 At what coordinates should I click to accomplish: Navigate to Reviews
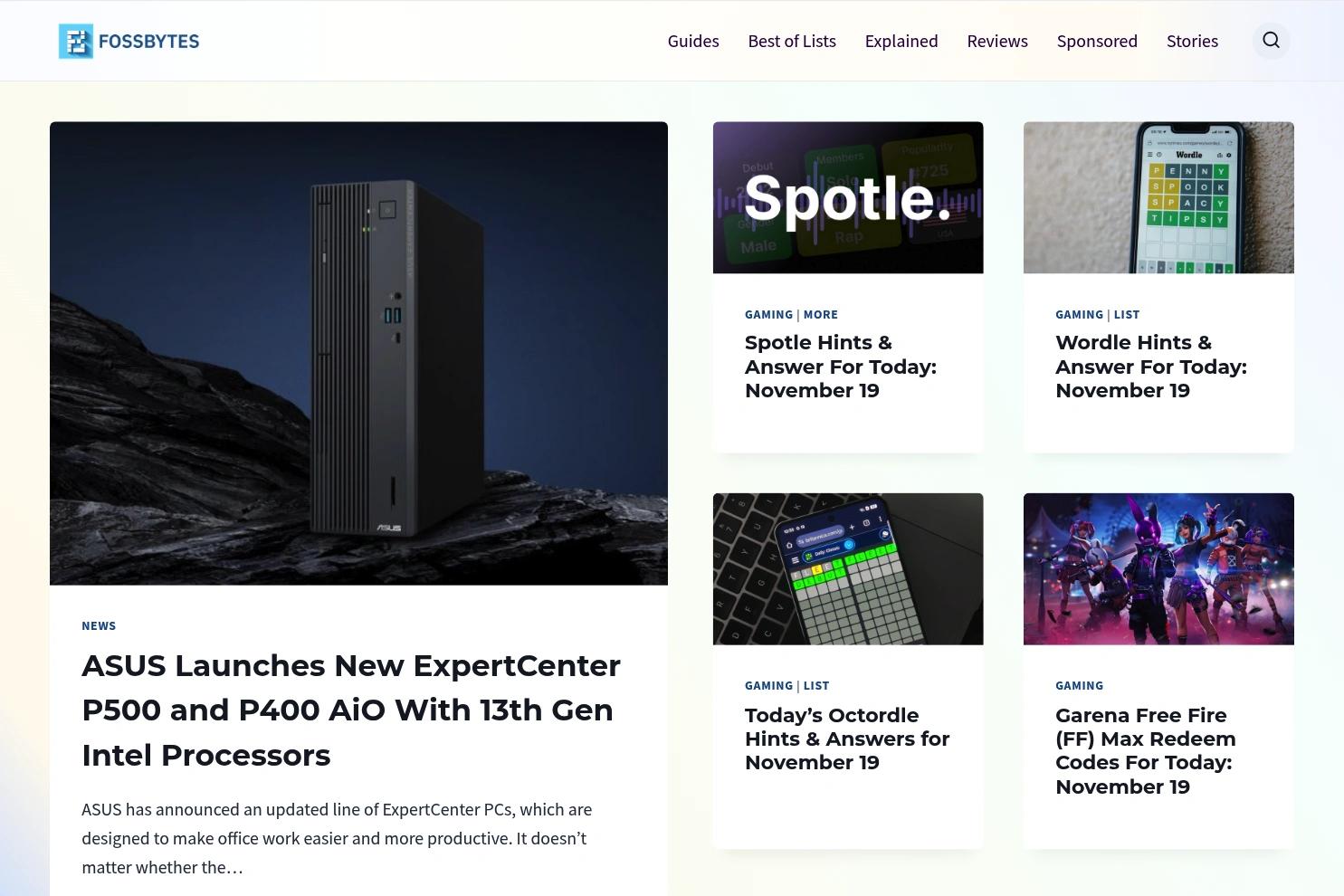point(997,41)
